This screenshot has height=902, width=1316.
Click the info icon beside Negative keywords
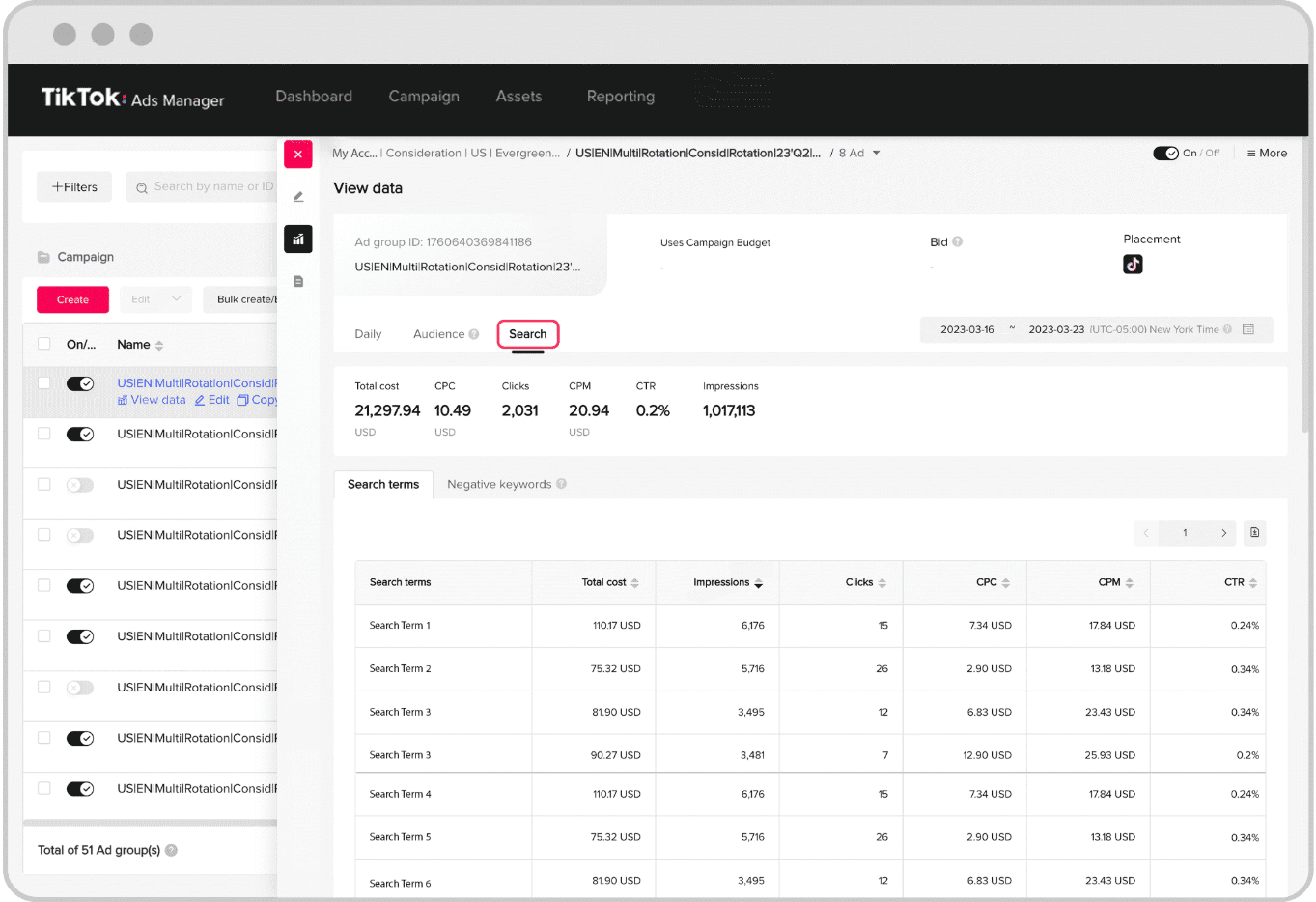point(562,485)
